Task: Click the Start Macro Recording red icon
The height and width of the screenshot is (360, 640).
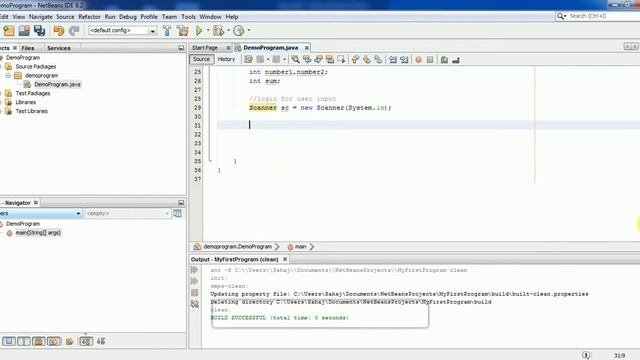Action: pos(418,60)
